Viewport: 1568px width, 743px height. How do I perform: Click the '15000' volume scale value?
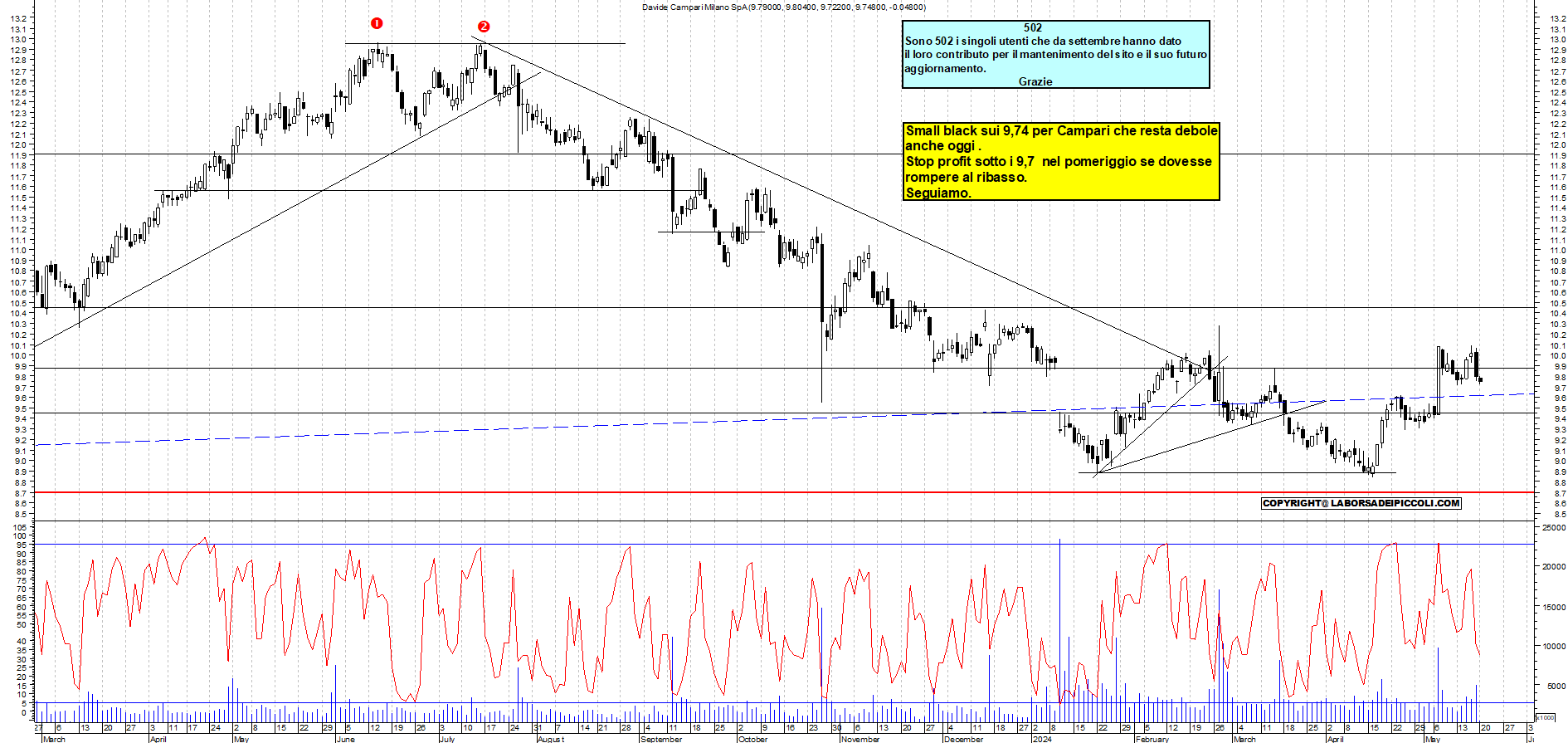tap(1553, 607)
